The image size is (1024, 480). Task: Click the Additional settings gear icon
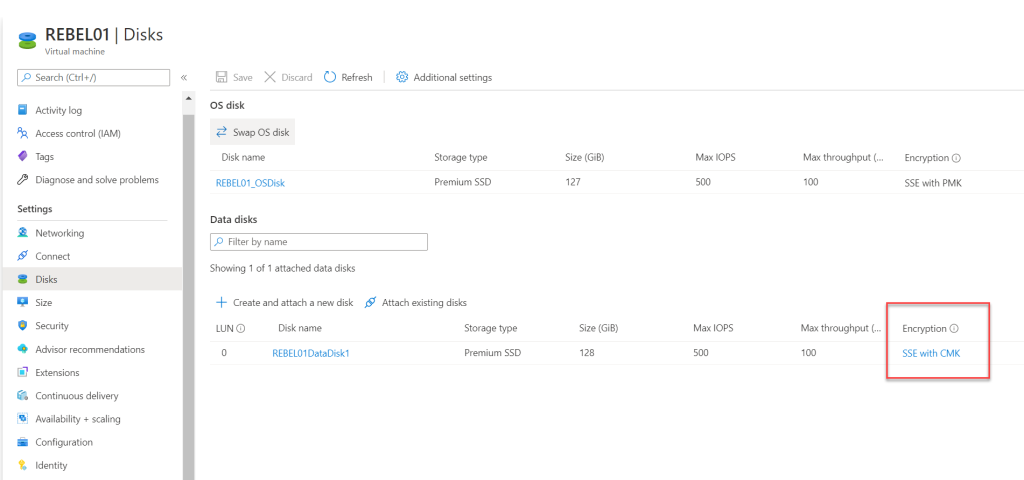402,77
